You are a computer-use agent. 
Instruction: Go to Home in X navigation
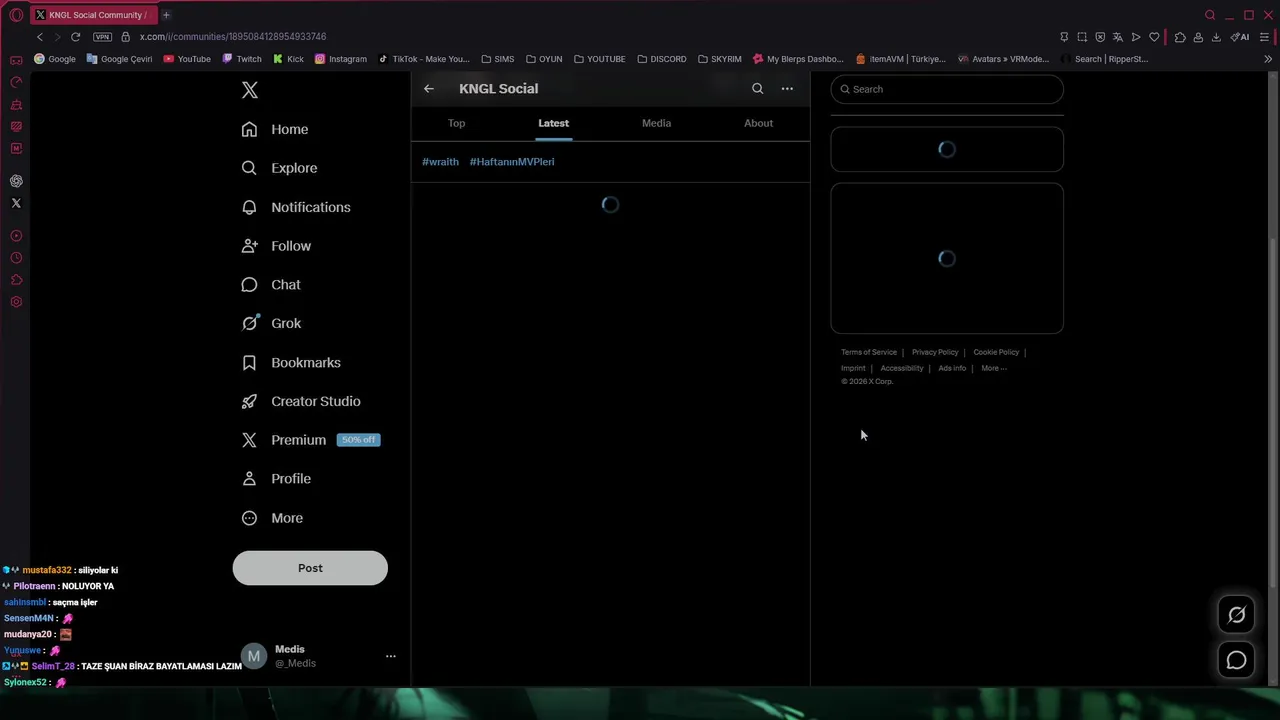[x=275, y=129]
